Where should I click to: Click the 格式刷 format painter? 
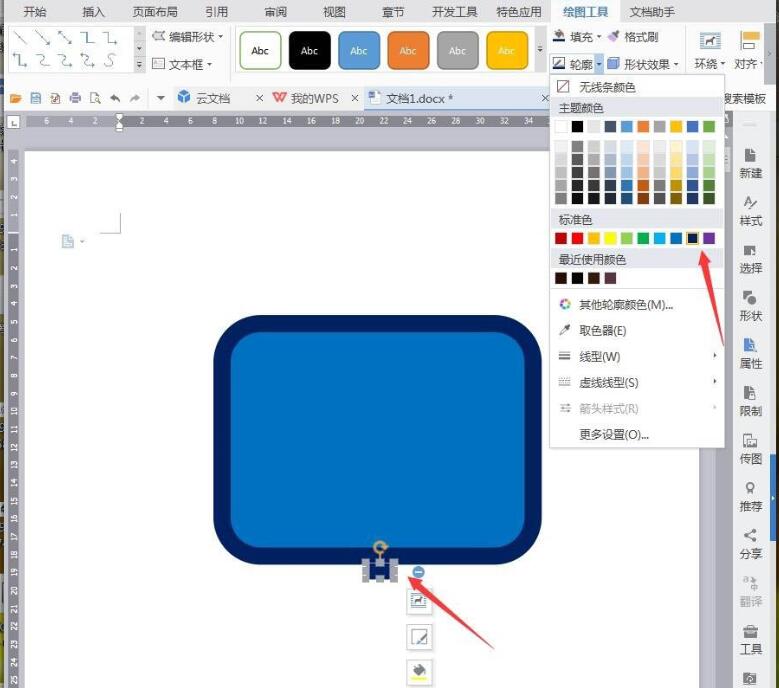tap(633, 37)
